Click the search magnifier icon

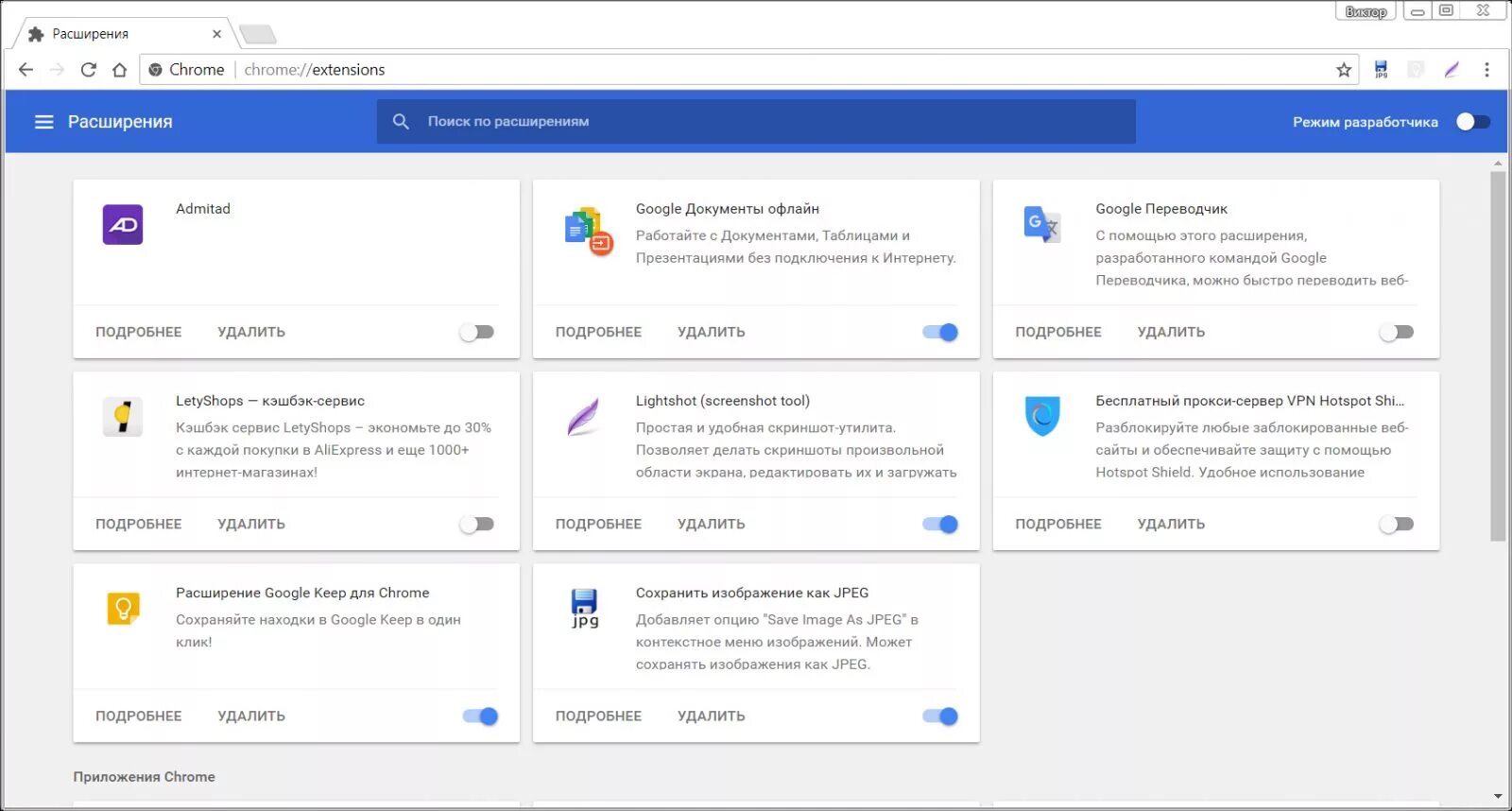tap(401, 122)
